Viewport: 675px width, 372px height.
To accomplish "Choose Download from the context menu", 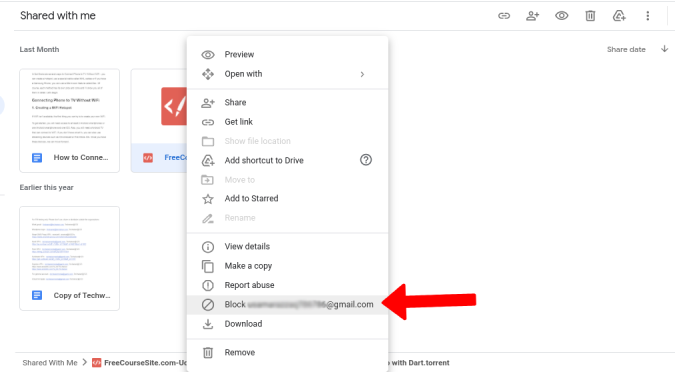I will [288, 324].
